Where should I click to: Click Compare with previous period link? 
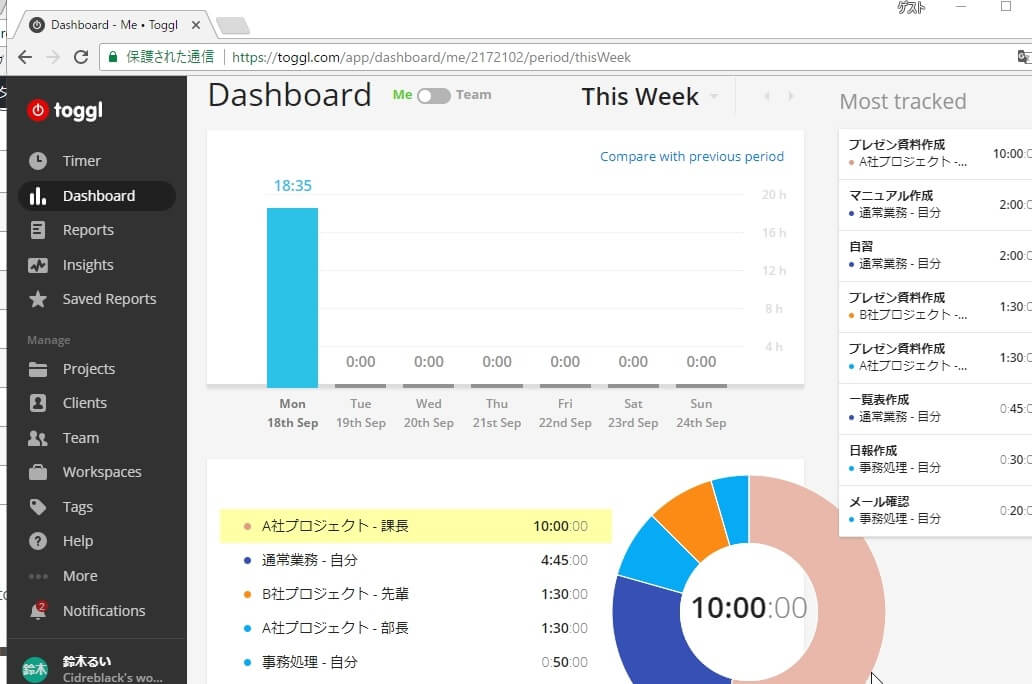click(691, 157)
